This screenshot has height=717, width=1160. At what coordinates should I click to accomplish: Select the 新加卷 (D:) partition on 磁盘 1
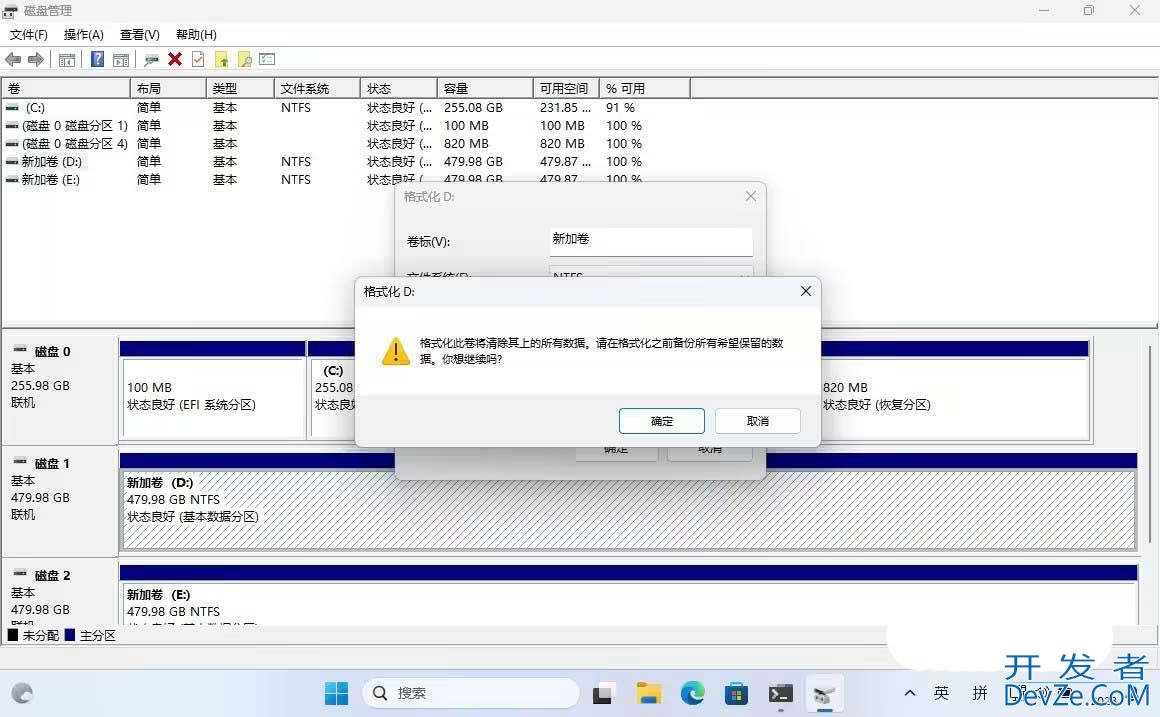pos(628,510)
